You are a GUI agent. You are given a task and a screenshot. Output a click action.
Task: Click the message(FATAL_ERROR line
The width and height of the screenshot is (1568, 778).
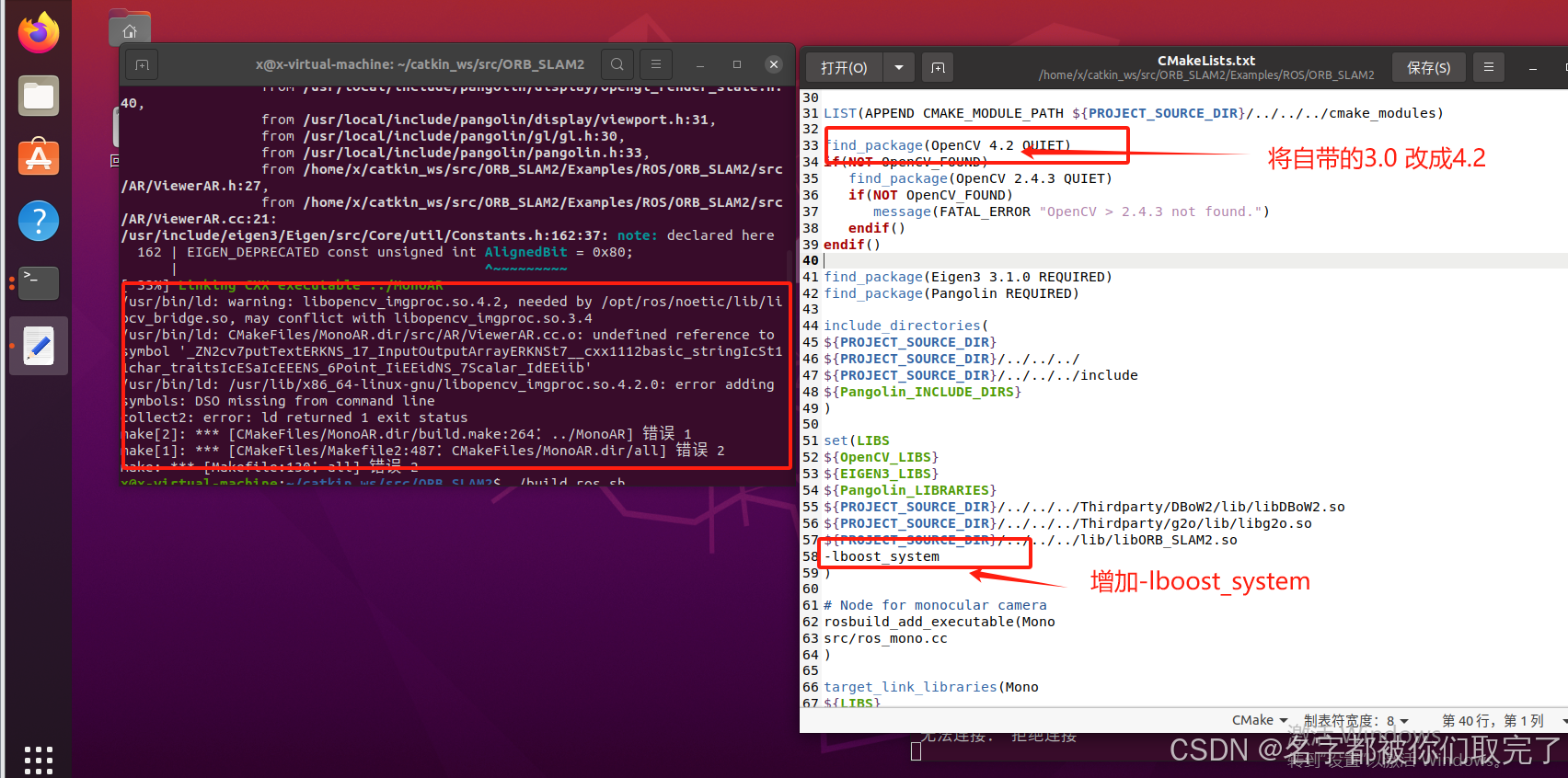1072,212
